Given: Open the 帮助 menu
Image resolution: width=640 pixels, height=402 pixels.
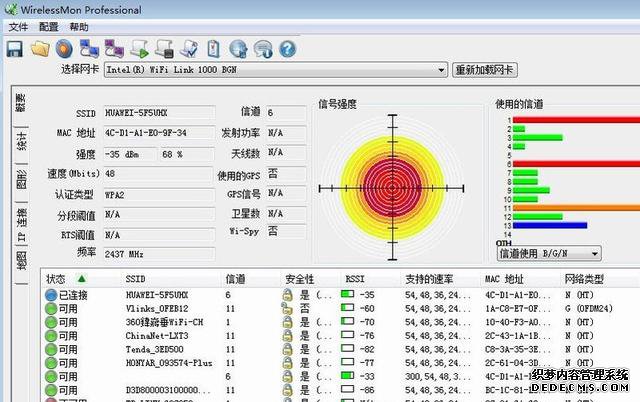Looking at the screenshot, I should [x=79, y=27].
